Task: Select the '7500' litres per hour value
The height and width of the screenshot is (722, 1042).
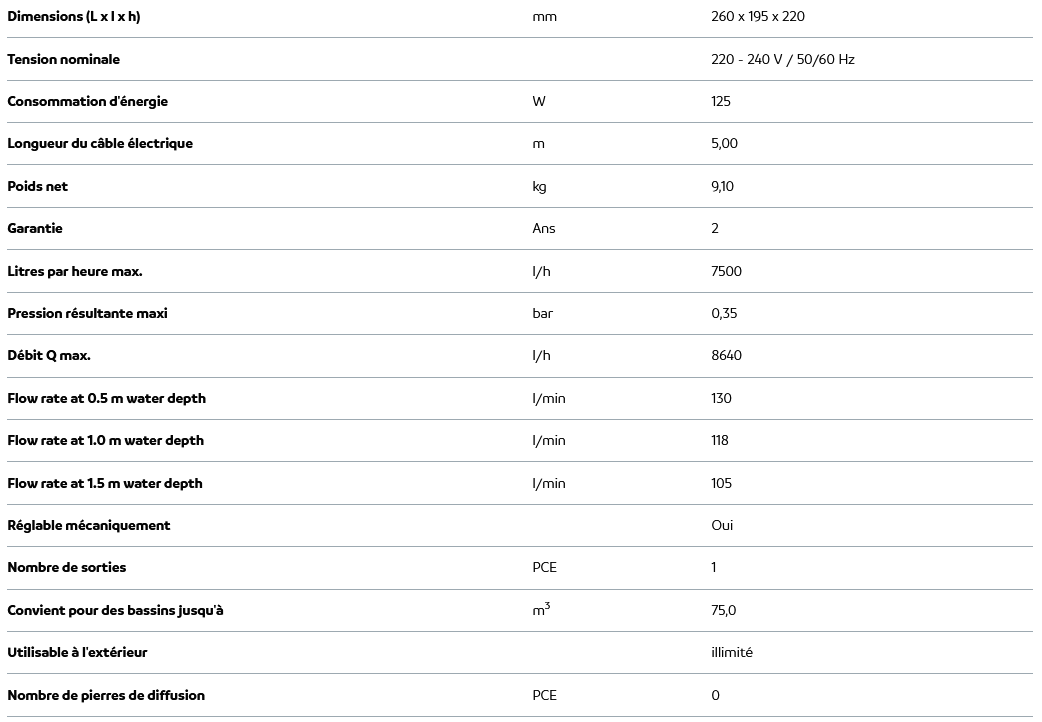Action: tap(727, 271)
